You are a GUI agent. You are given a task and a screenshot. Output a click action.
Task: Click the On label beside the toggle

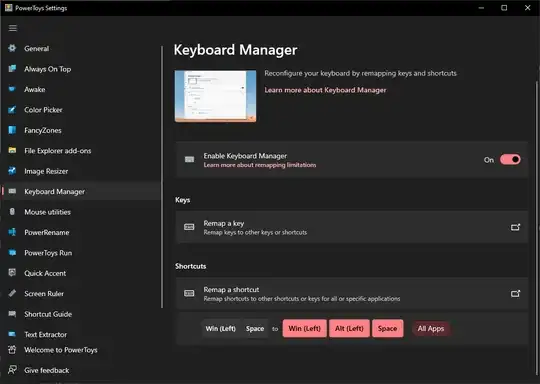489,160
